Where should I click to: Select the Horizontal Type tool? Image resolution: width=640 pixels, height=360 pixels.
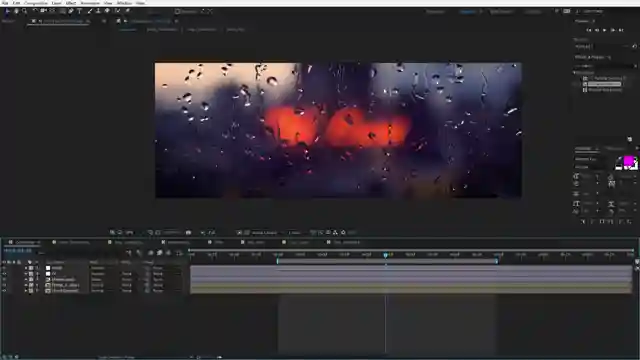pyautogui.click(x=80, y=11)
